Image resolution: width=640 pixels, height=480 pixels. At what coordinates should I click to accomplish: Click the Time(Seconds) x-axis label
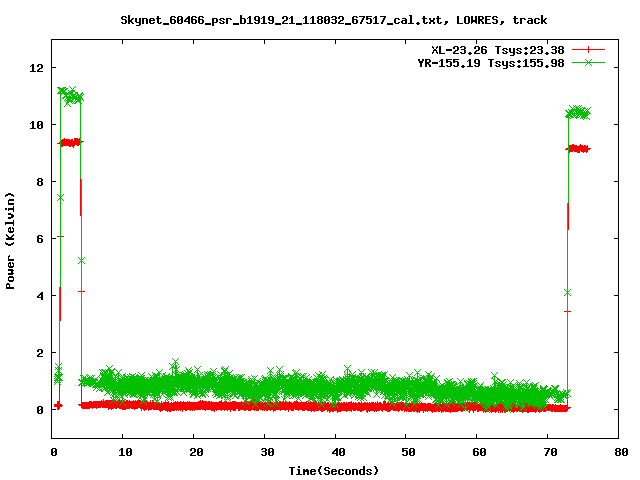pos(334,471)
